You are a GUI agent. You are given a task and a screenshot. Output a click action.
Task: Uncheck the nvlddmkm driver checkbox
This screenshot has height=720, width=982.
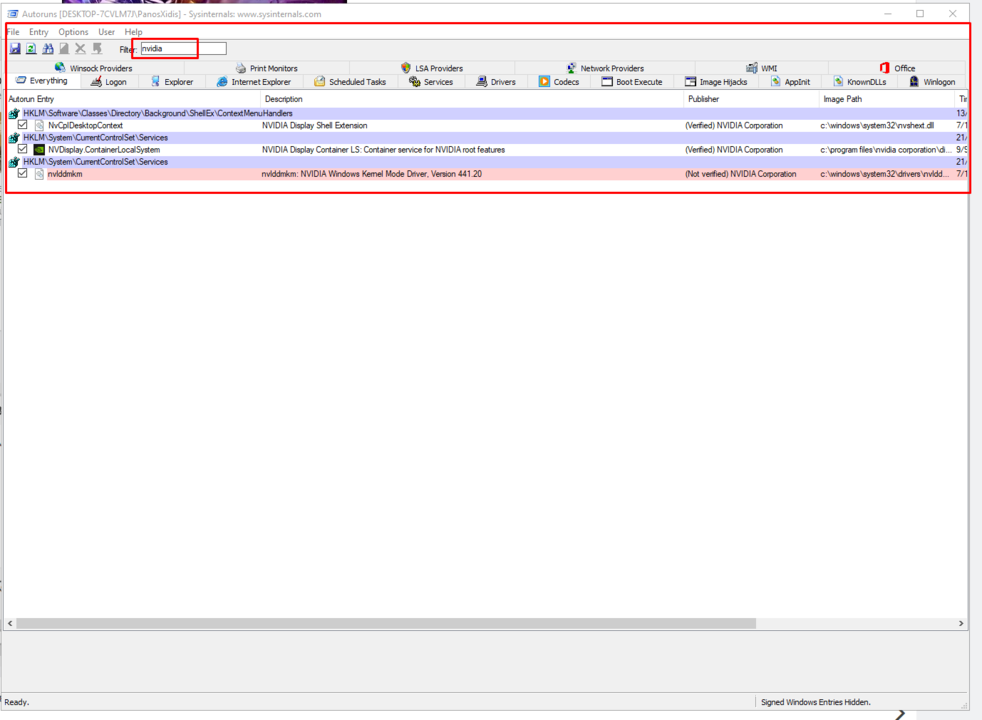coord(23,173)
